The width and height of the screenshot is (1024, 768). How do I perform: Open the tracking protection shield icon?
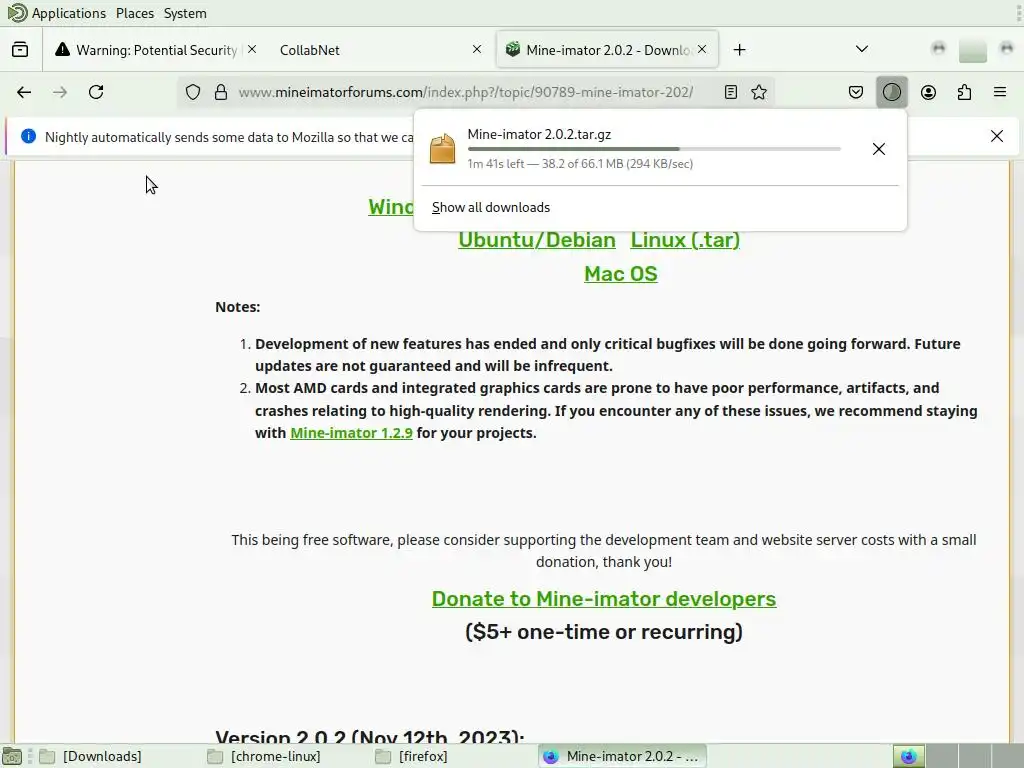pyautogui.click(x=193, y=92)
